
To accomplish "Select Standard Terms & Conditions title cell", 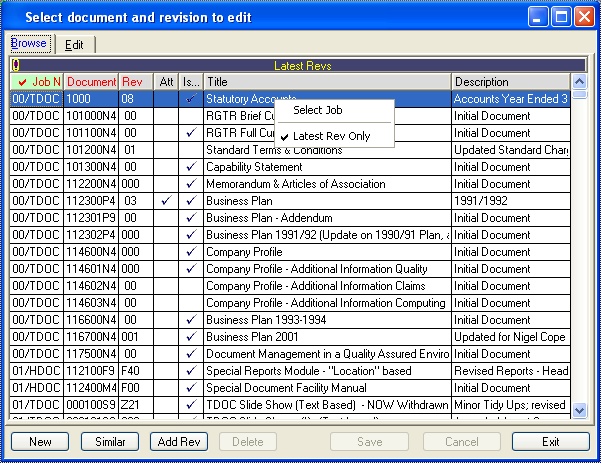I will click(327, 150).
